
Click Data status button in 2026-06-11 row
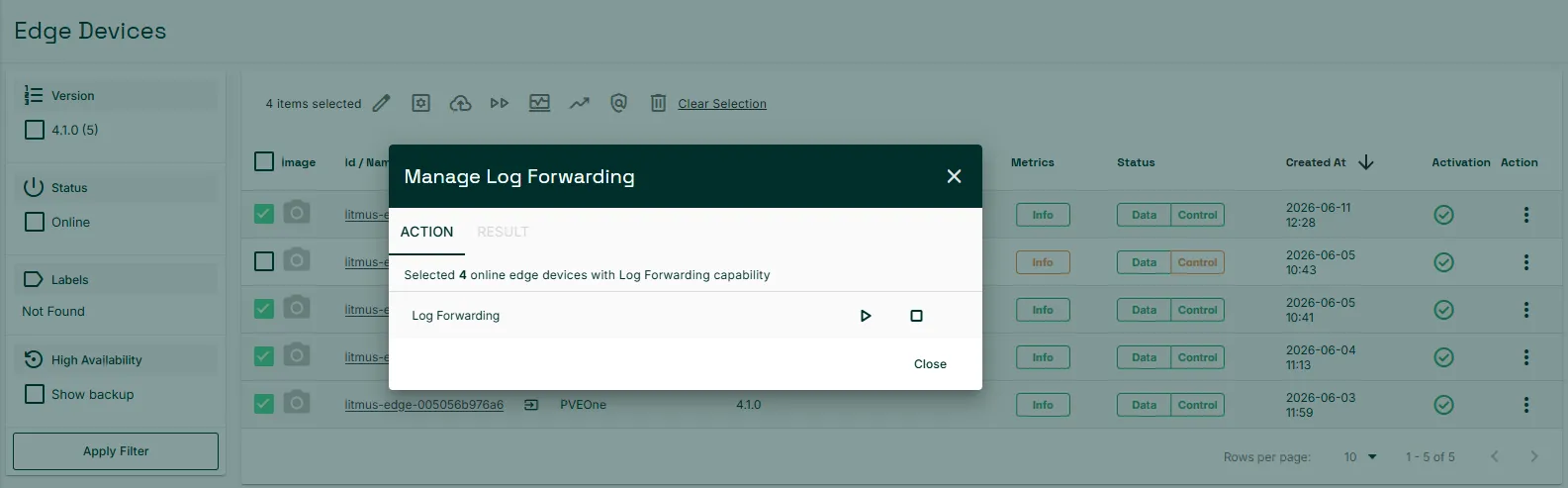coord(1145,215)
